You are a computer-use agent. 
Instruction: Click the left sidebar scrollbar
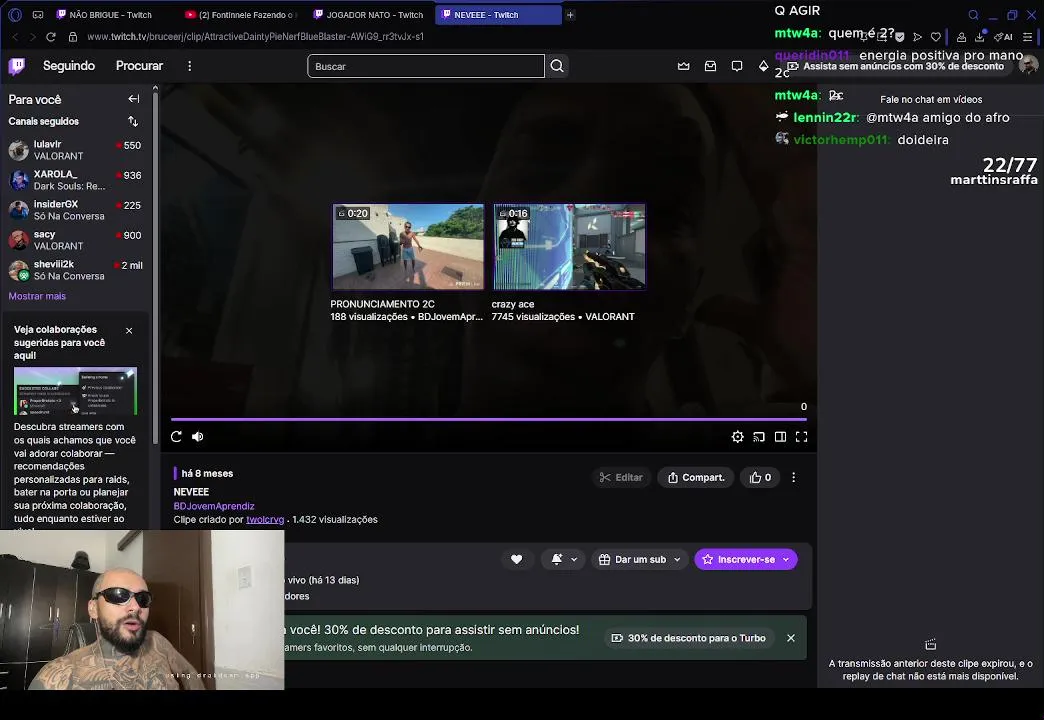coord(155,266)
